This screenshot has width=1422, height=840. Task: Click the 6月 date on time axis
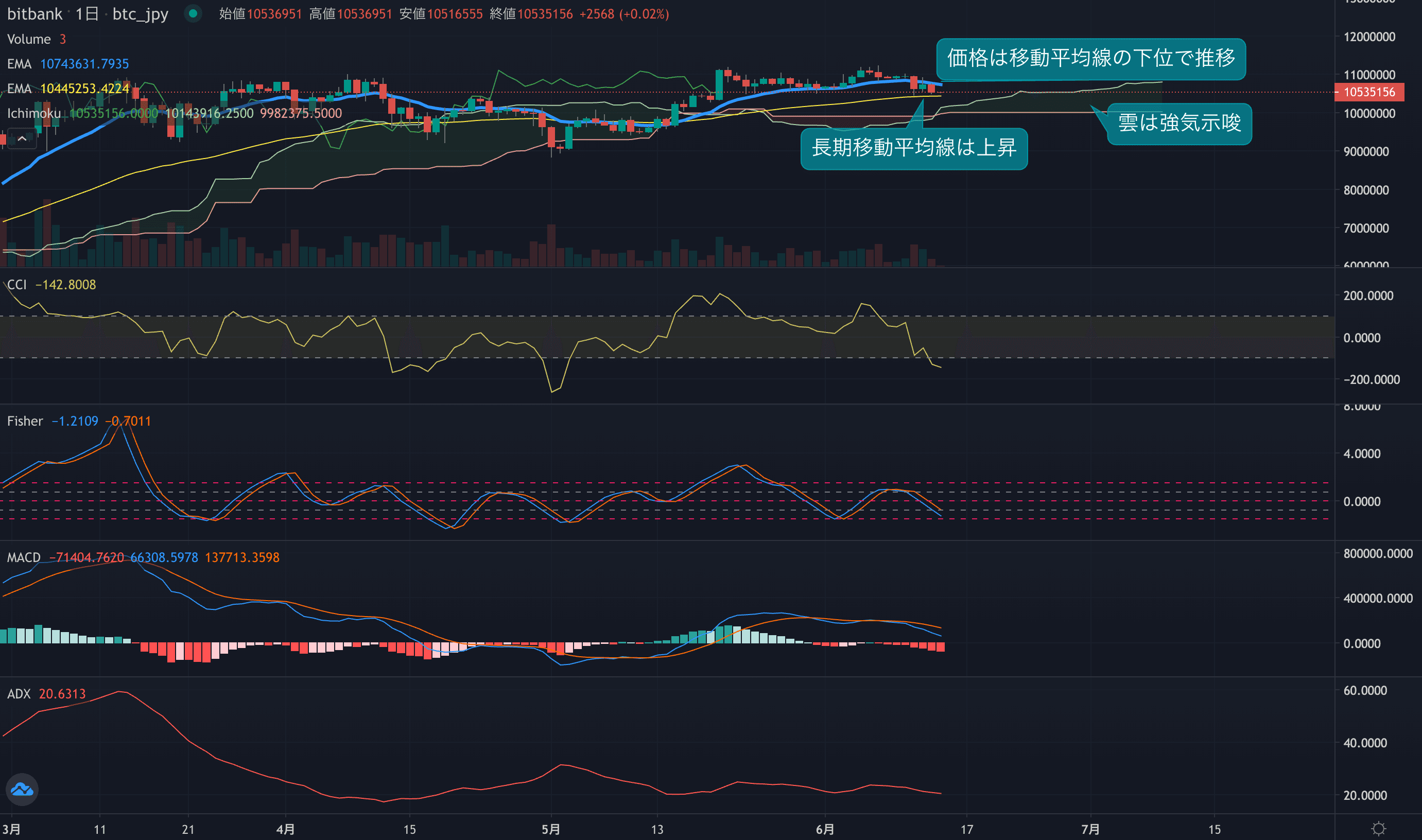pos(825,829)
